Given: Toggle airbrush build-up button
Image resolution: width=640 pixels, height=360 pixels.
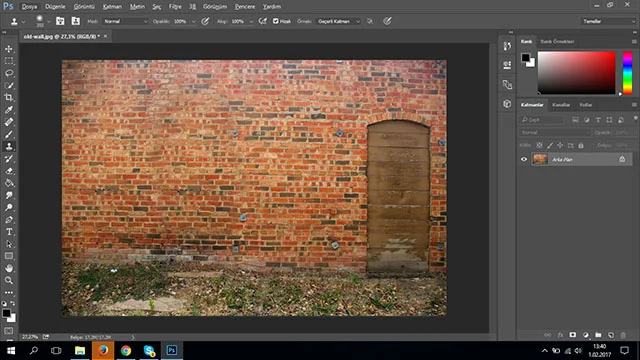Looking at the screenshot, I should coord(263,21).
